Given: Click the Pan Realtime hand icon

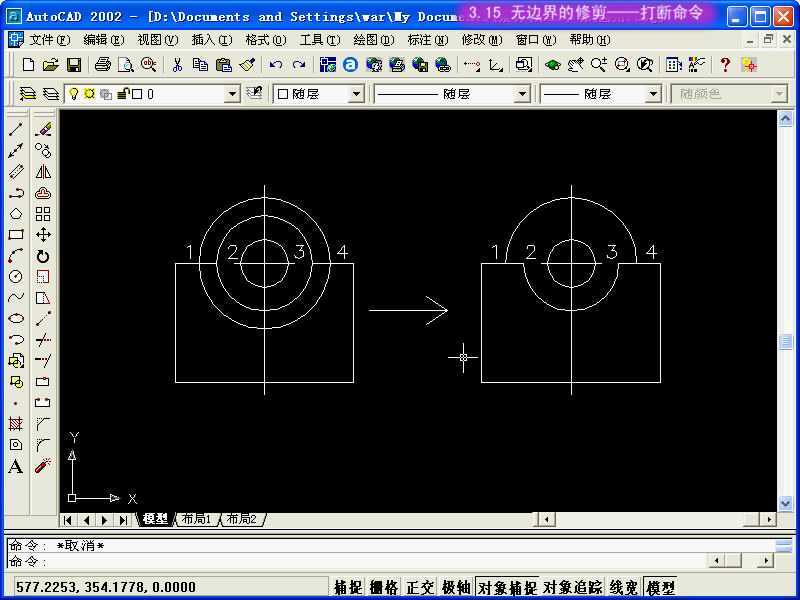Looking at the screenshot, I should tap(576, 65).
